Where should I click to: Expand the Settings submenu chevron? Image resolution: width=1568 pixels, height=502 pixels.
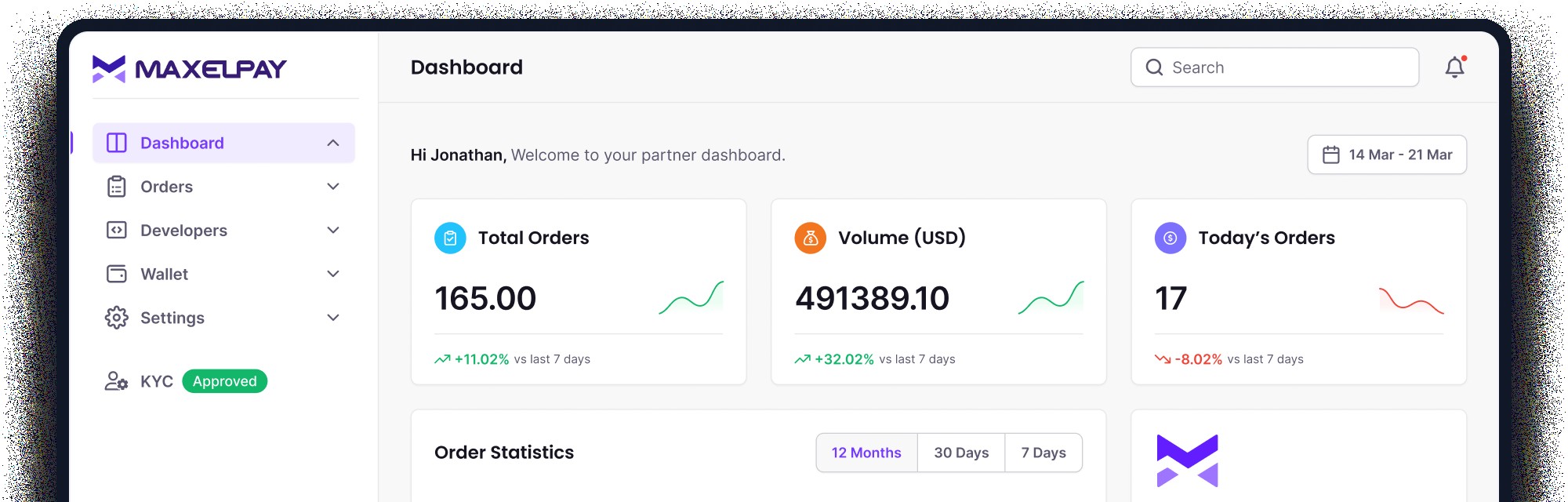coord(333,318)
